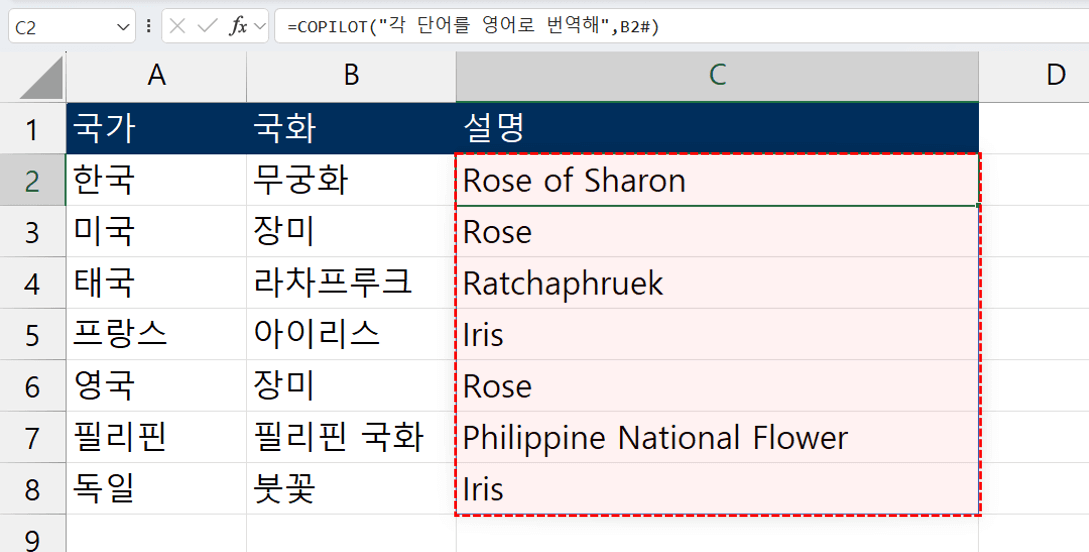The height and width of the screenshot is (552, 1089).
Task: Select the row 1 header
Action: tap(32, 129)
